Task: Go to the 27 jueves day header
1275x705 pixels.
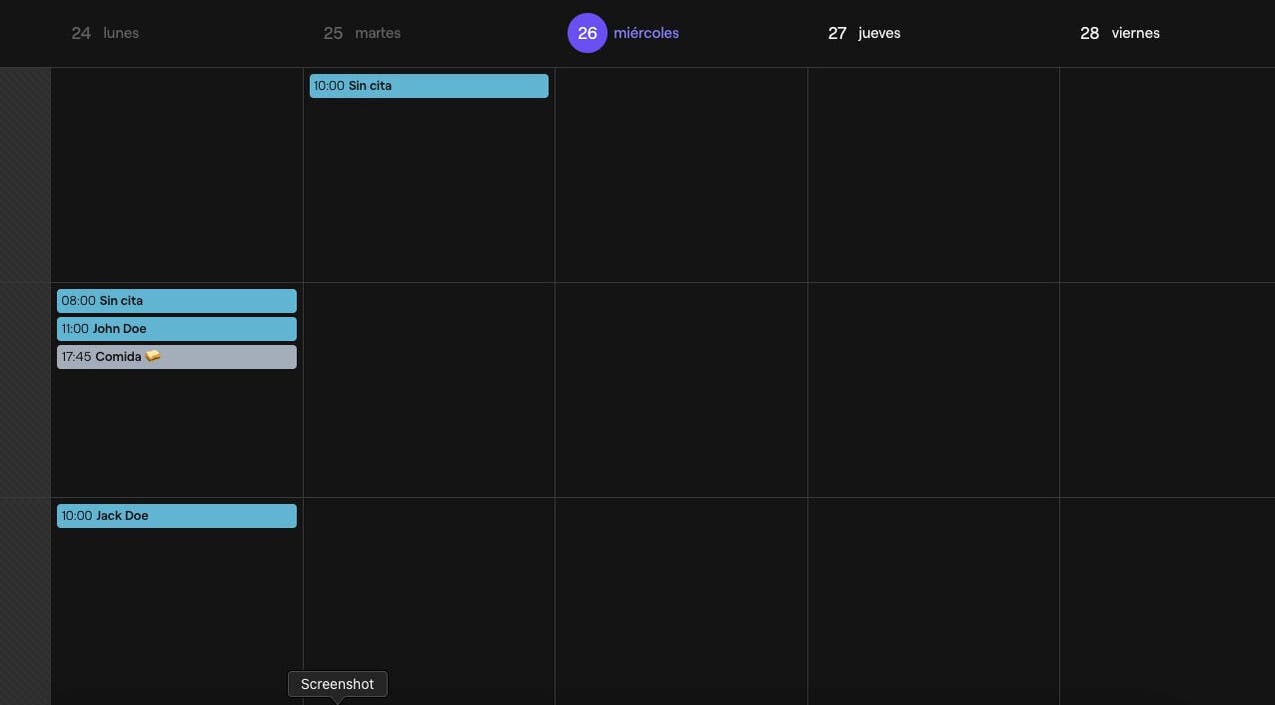Action: tap(864, 33)
